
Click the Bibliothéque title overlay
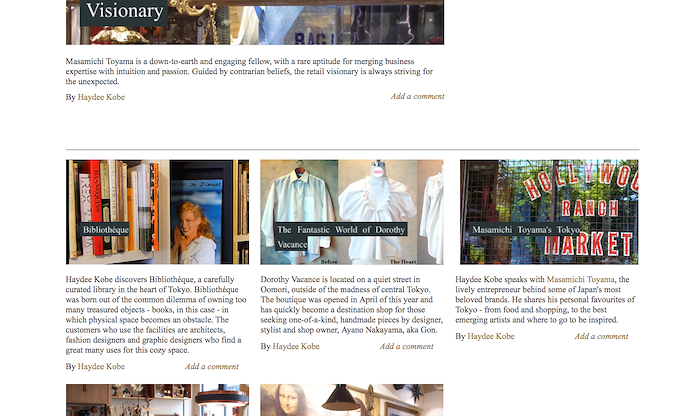coord(105,230)
